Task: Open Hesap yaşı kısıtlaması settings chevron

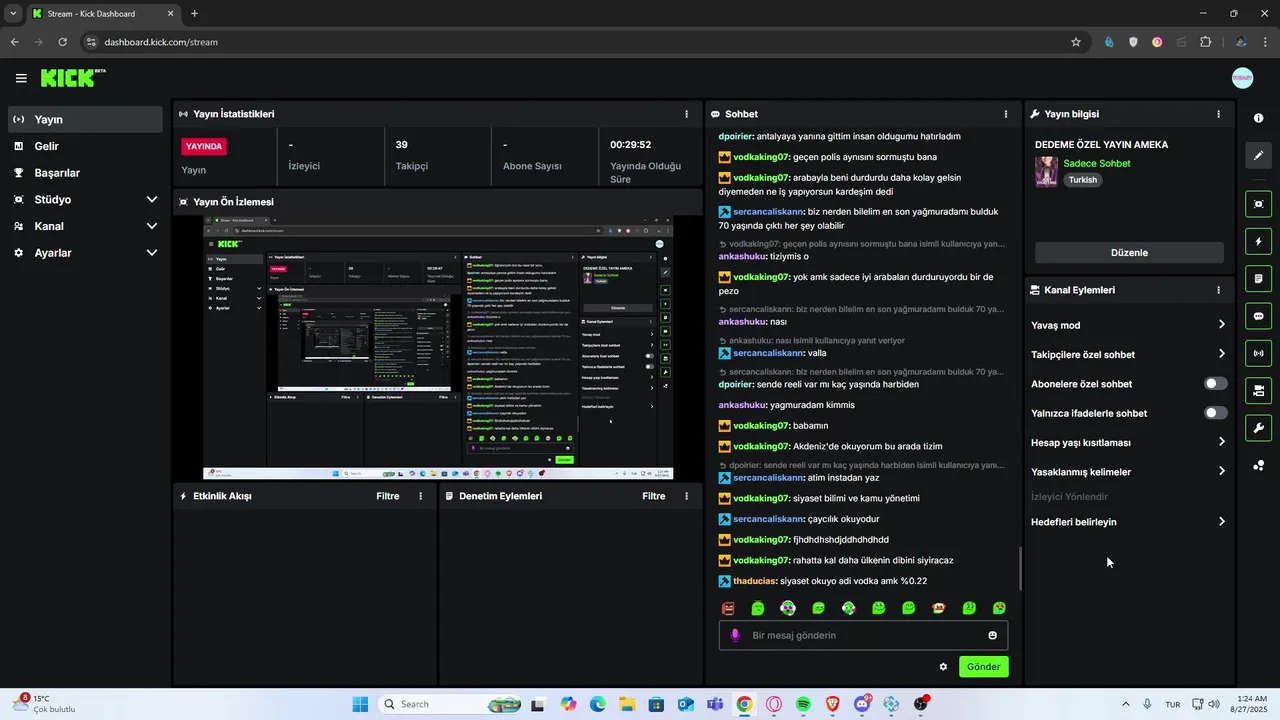Action: (x=1221, y=442)
